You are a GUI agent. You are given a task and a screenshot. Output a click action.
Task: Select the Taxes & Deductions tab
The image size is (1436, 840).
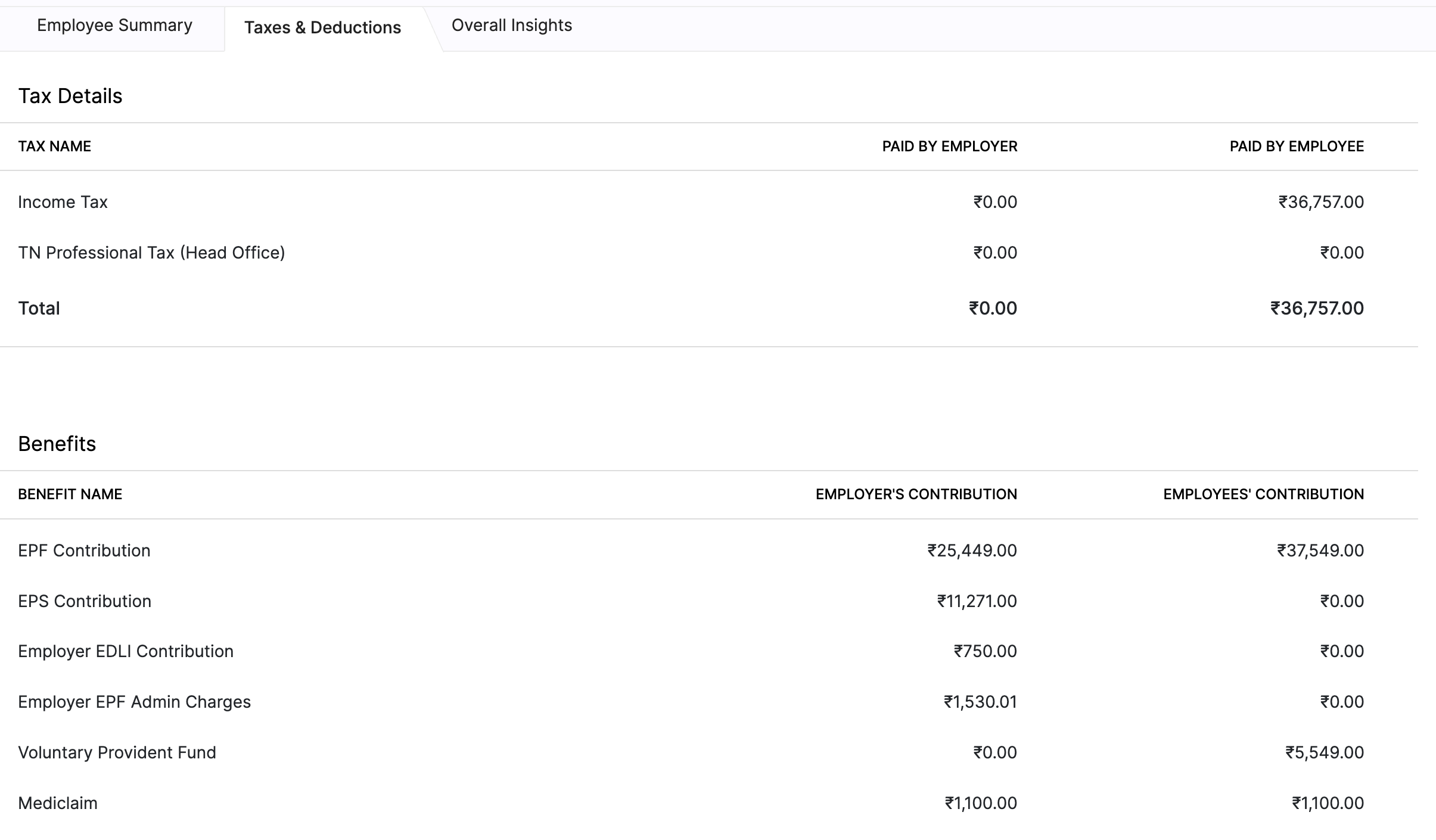322,27
